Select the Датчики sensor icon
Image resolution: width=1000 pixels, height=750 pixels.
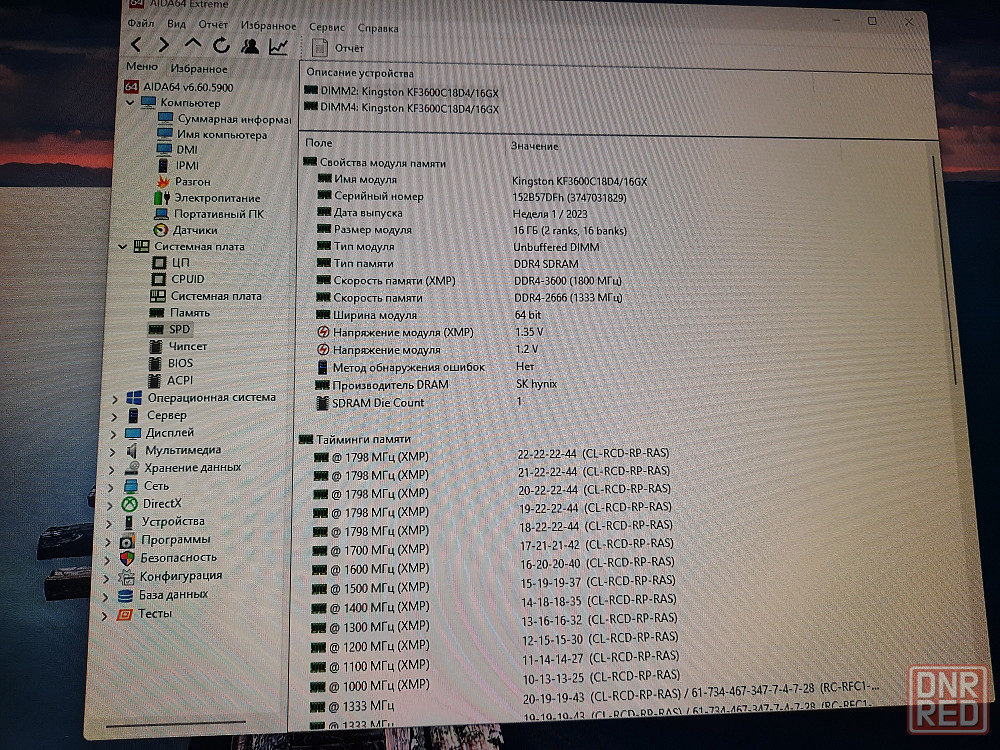161,230
